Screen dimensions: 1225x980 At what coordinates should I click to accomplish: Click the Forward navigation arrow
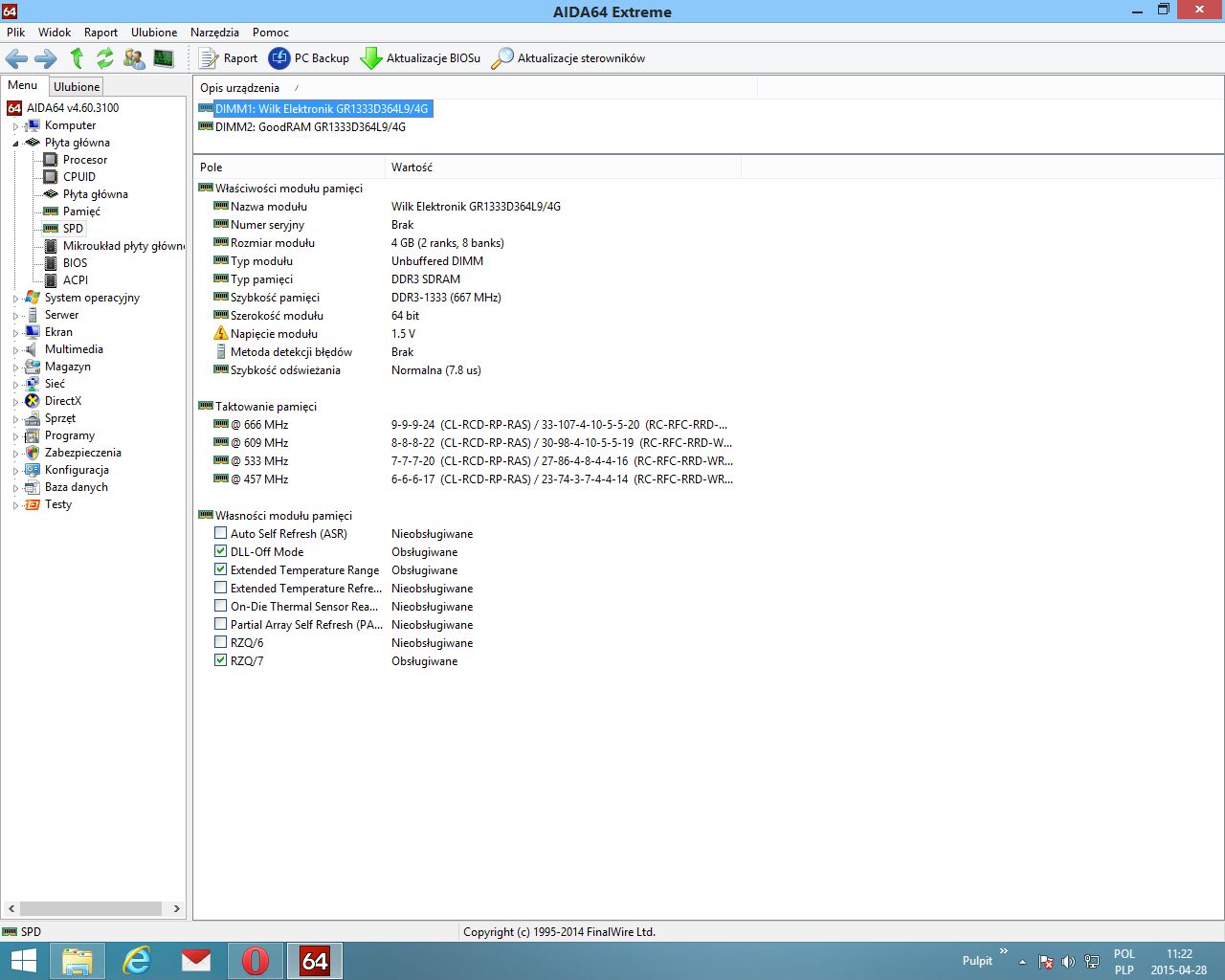45,58
